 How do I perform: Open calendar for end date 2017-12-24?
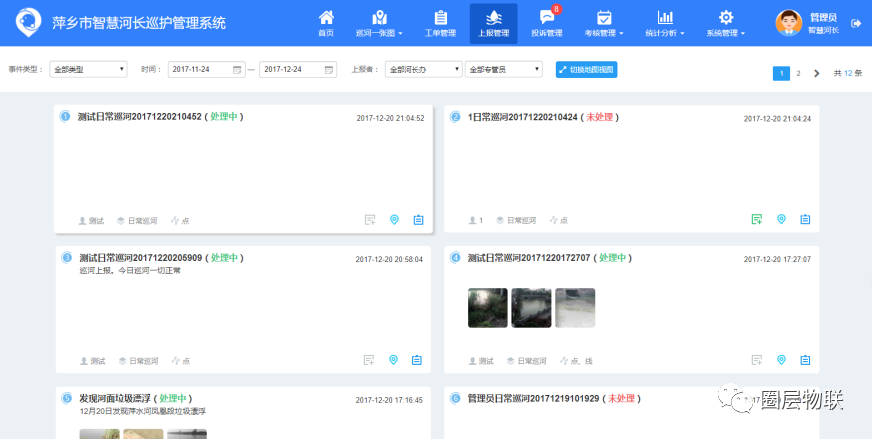coord(329,70)
